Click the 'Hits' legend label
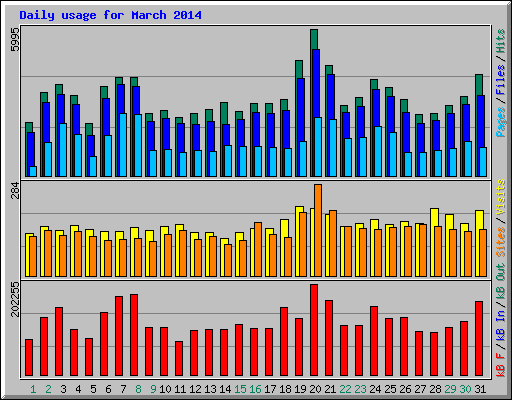Viewport: 512px width, 400px height. click(x=500, y=41)
